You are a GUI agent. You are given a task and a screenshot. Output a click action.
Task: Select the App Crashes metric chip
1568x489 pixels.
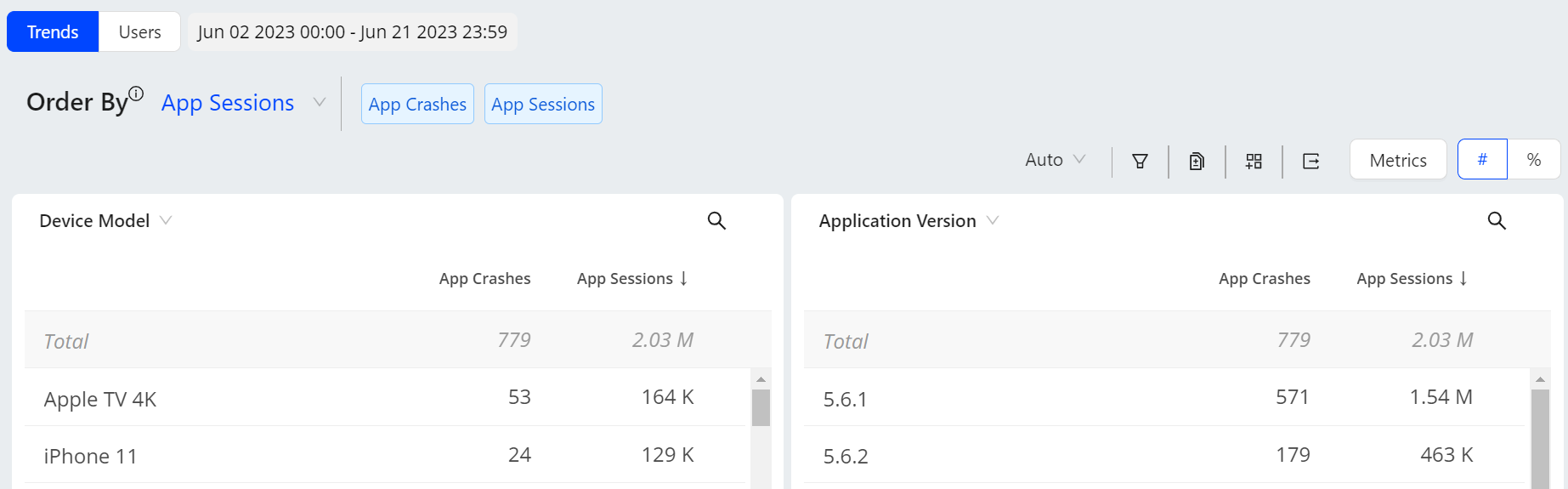pos(417,104)
